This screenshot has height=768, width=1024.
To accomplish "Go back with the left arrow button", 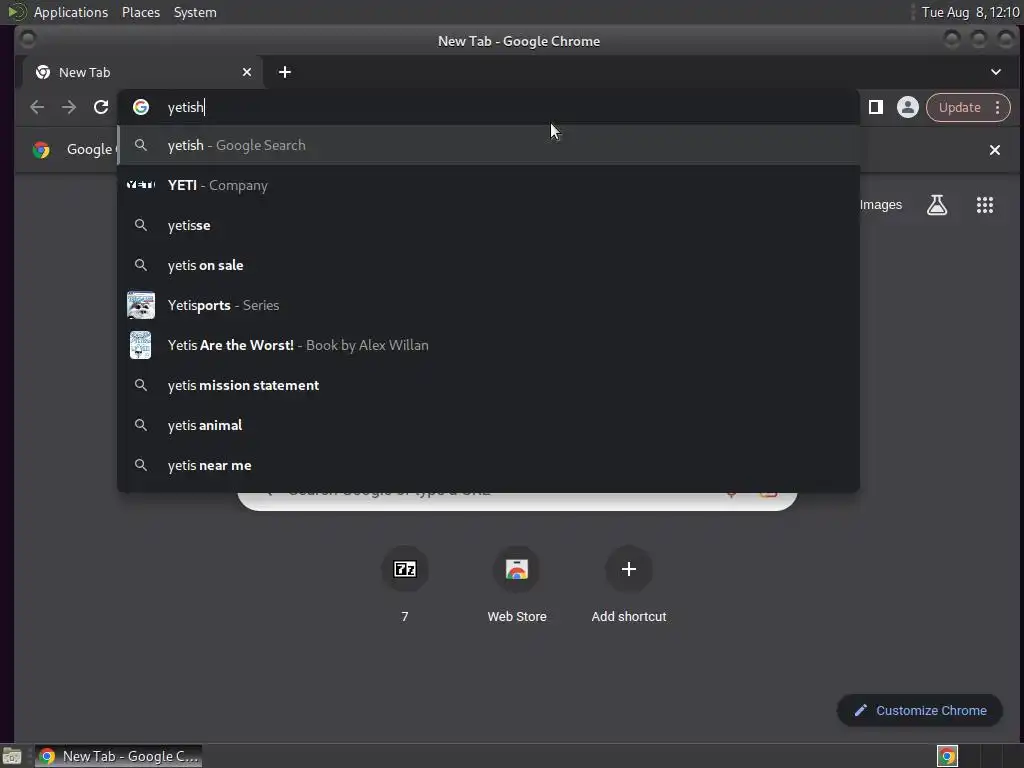I will click(37, 107).
